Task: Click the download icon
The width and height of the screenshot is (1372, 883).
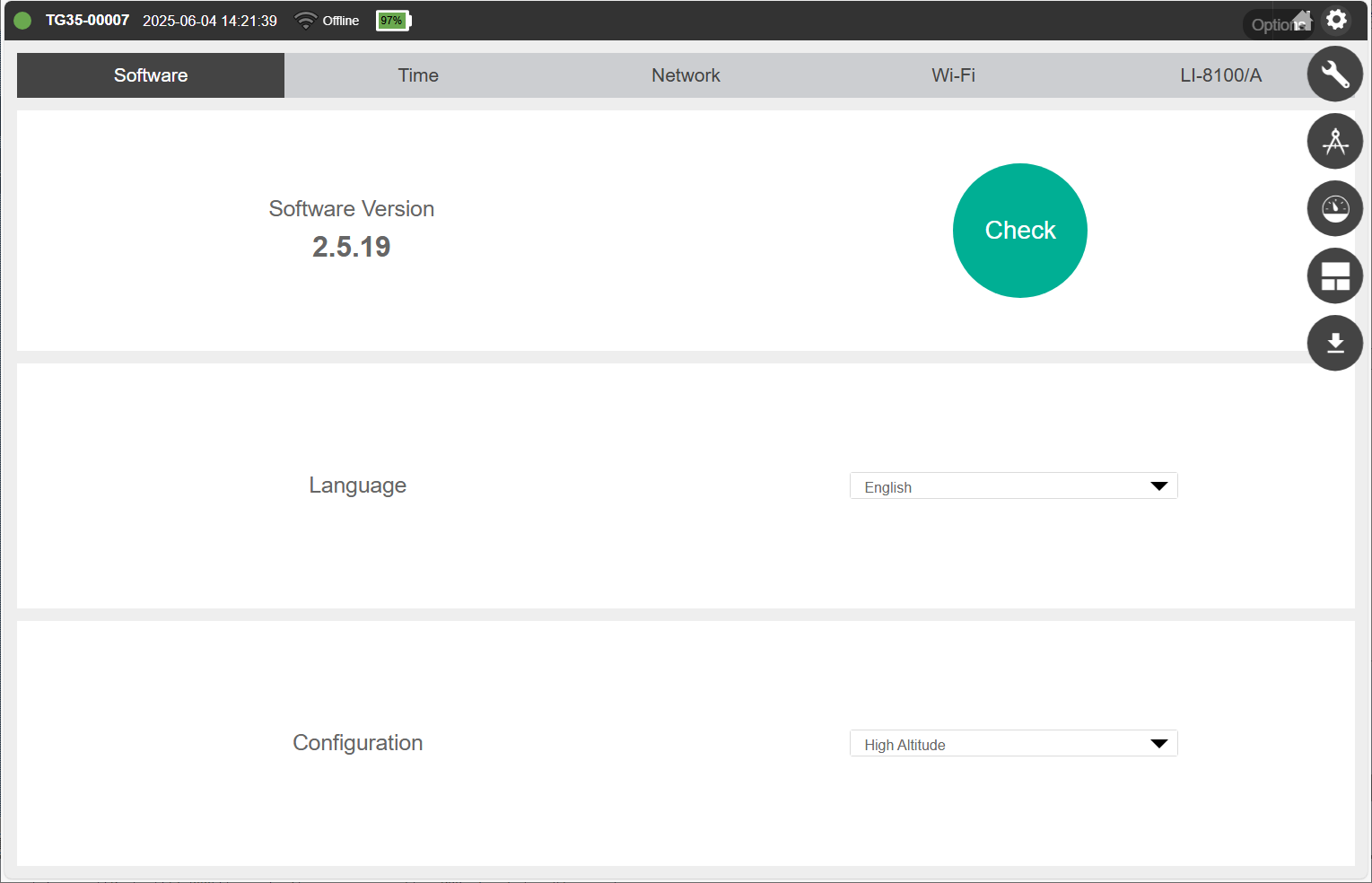Action: [1334, 343]
